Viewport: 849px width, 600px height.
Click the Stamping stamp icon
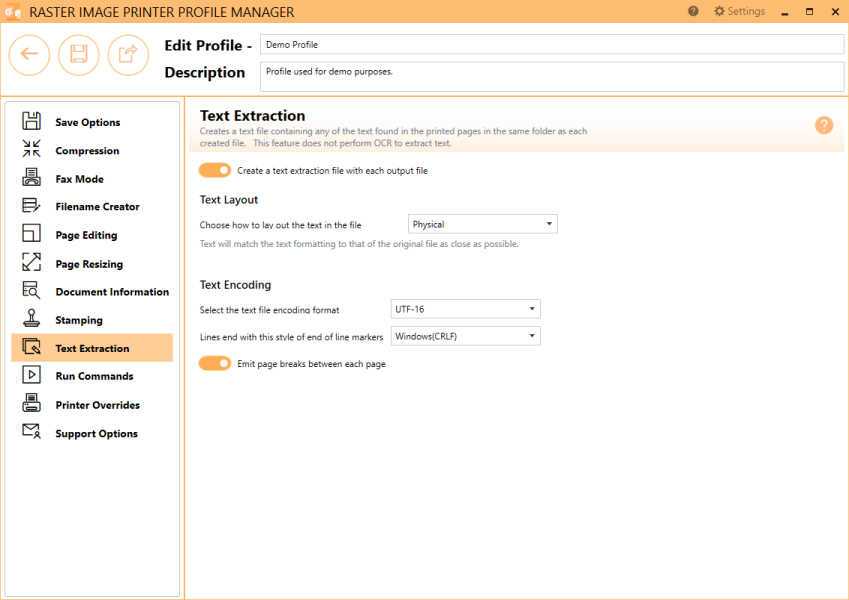pyautogui.click(x=31, y=318)
